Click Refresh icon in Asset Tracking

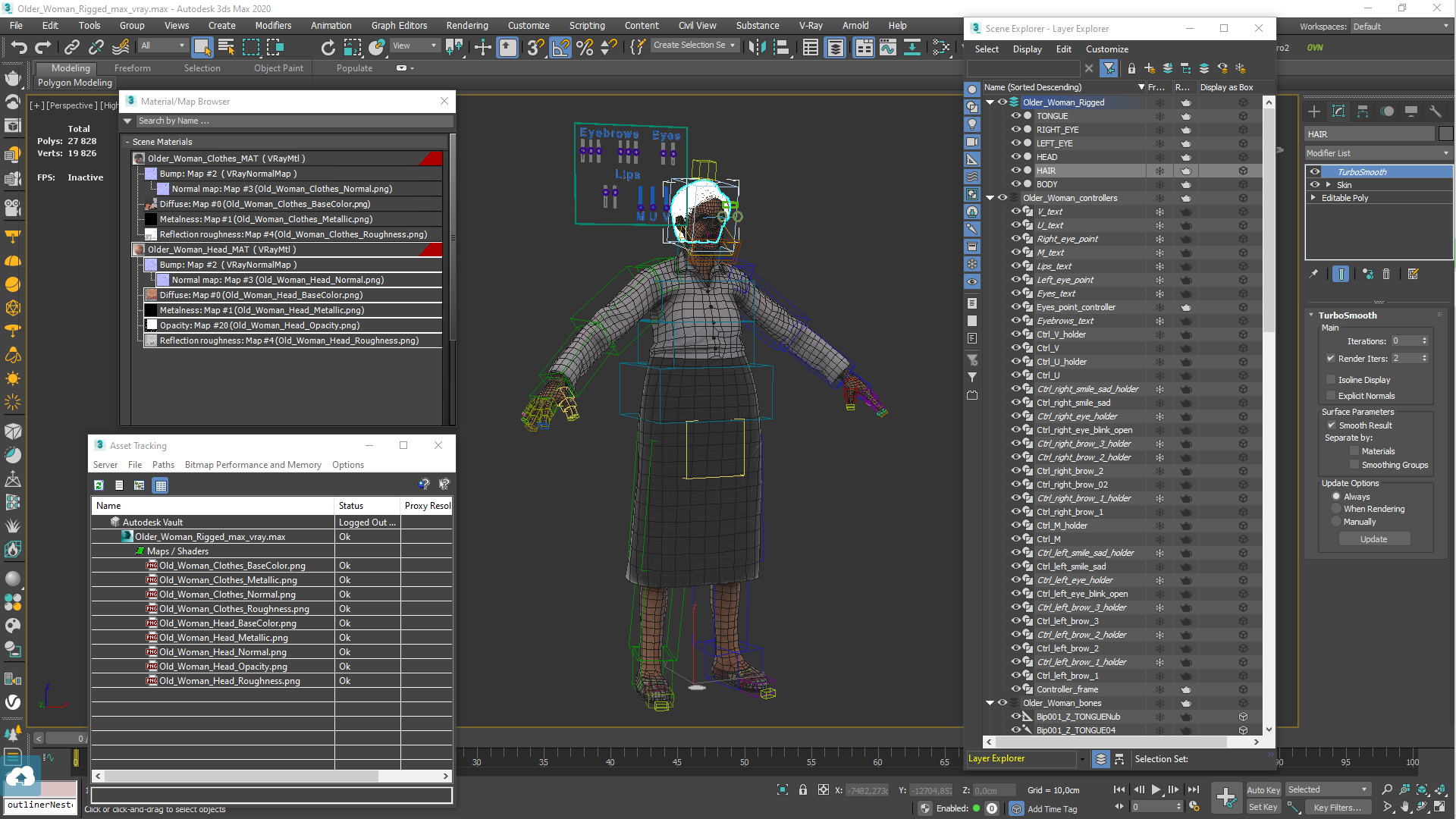click(99, 485)
